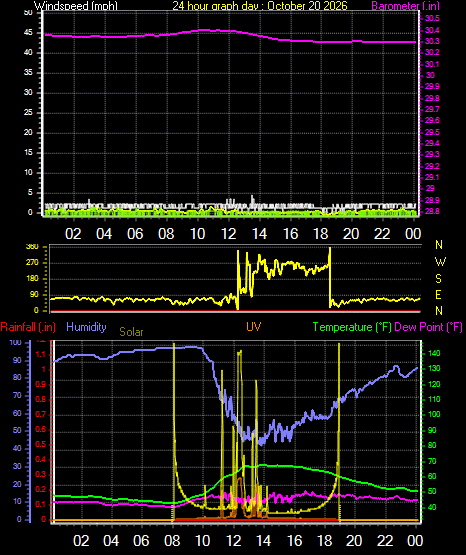The height and width of the screenshot is (555, 466).
Task: Click the '110' temperature axis value
Action: point(434,400)
